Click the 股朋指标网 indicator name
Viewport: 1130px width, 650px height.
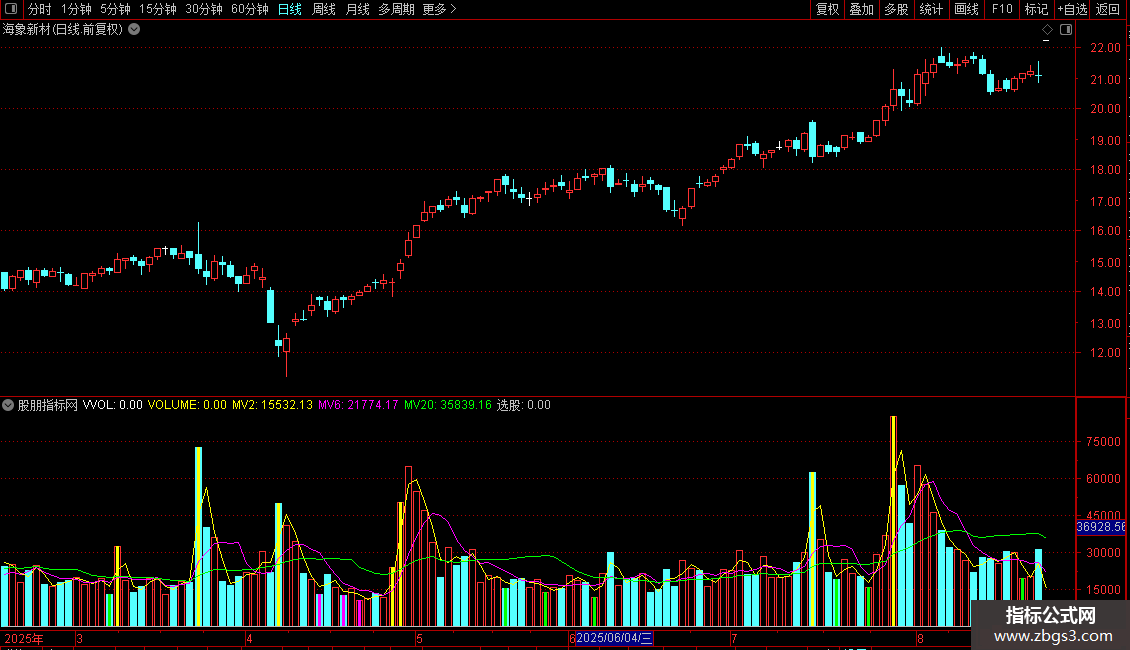point(48,405)
